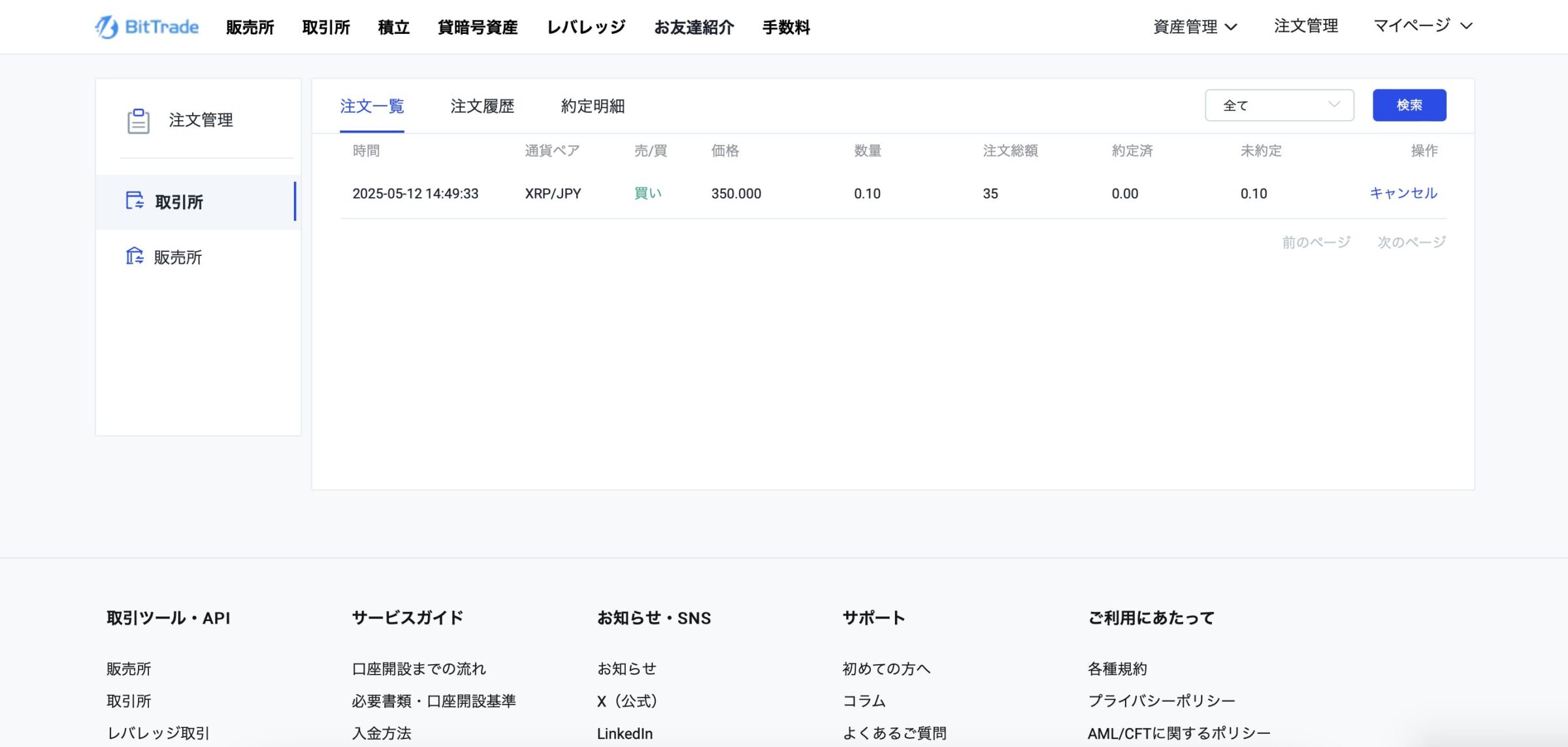The height and width of the screenshot is (747, 1568).
Task: Open footer link 必要書類・口座開設基準
Action: point(434,701)
